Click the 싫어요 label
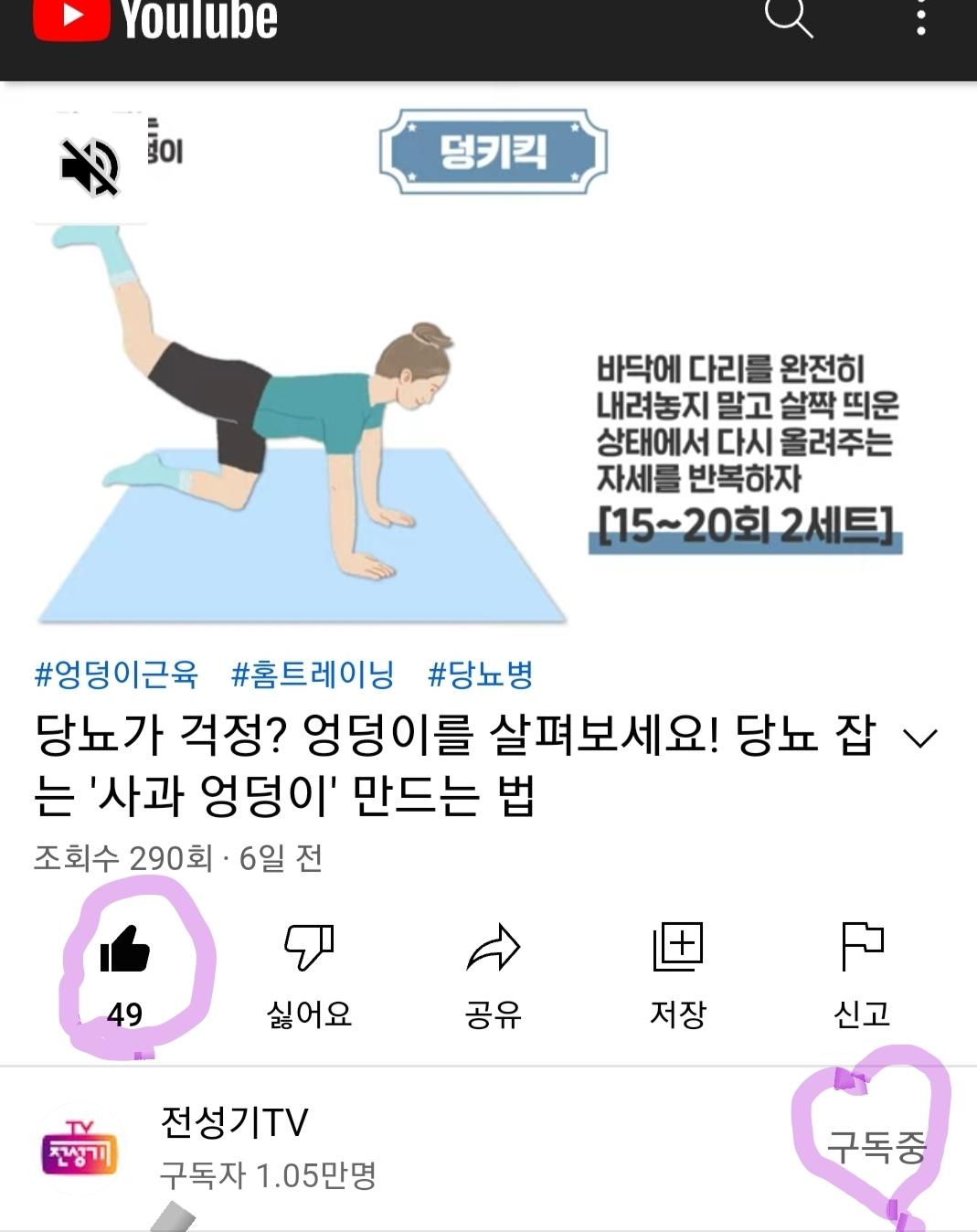 point(309,1014)
